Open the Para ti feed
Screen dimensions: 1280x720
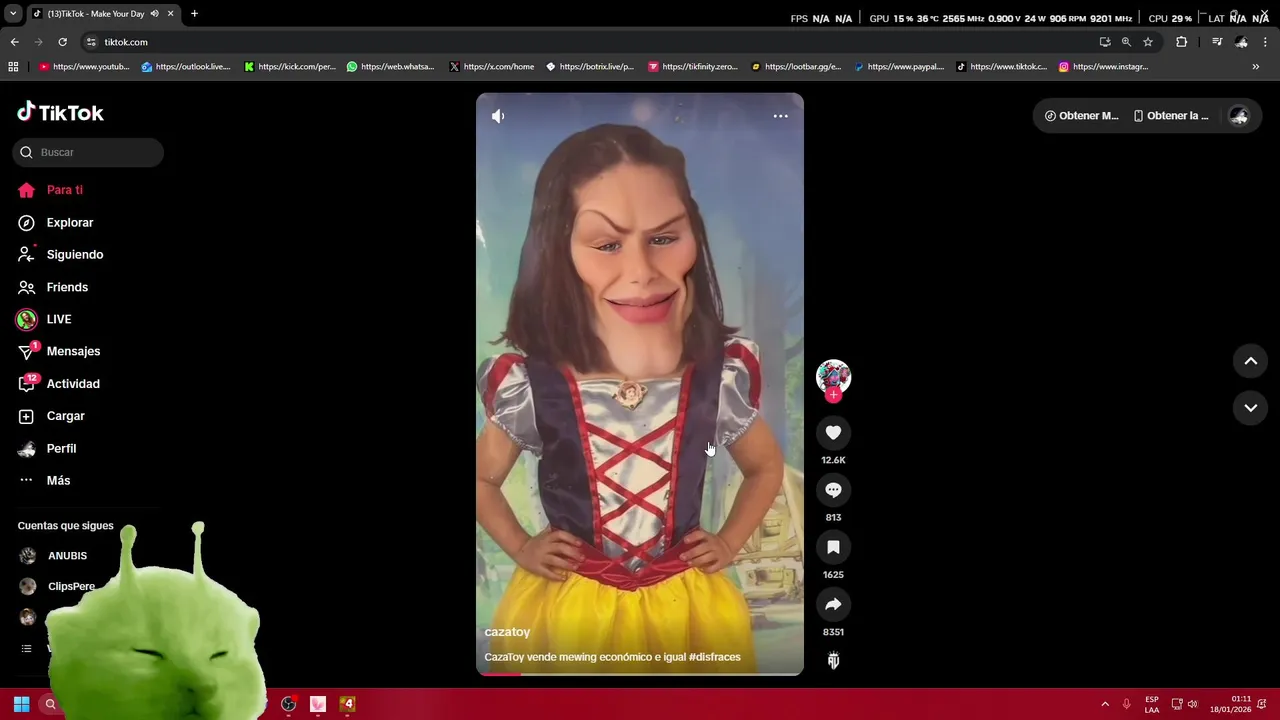point(50,190)
